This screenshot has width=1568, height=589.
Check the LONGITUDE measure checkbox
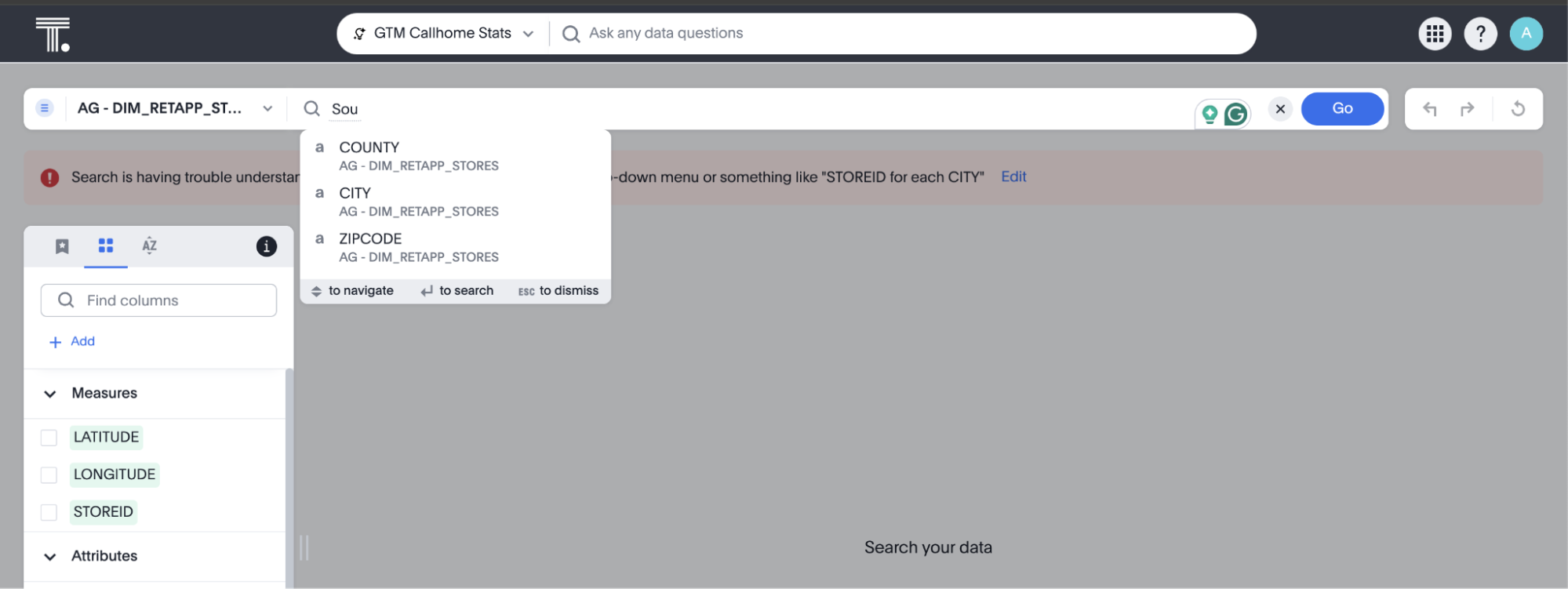pos(49,474)
